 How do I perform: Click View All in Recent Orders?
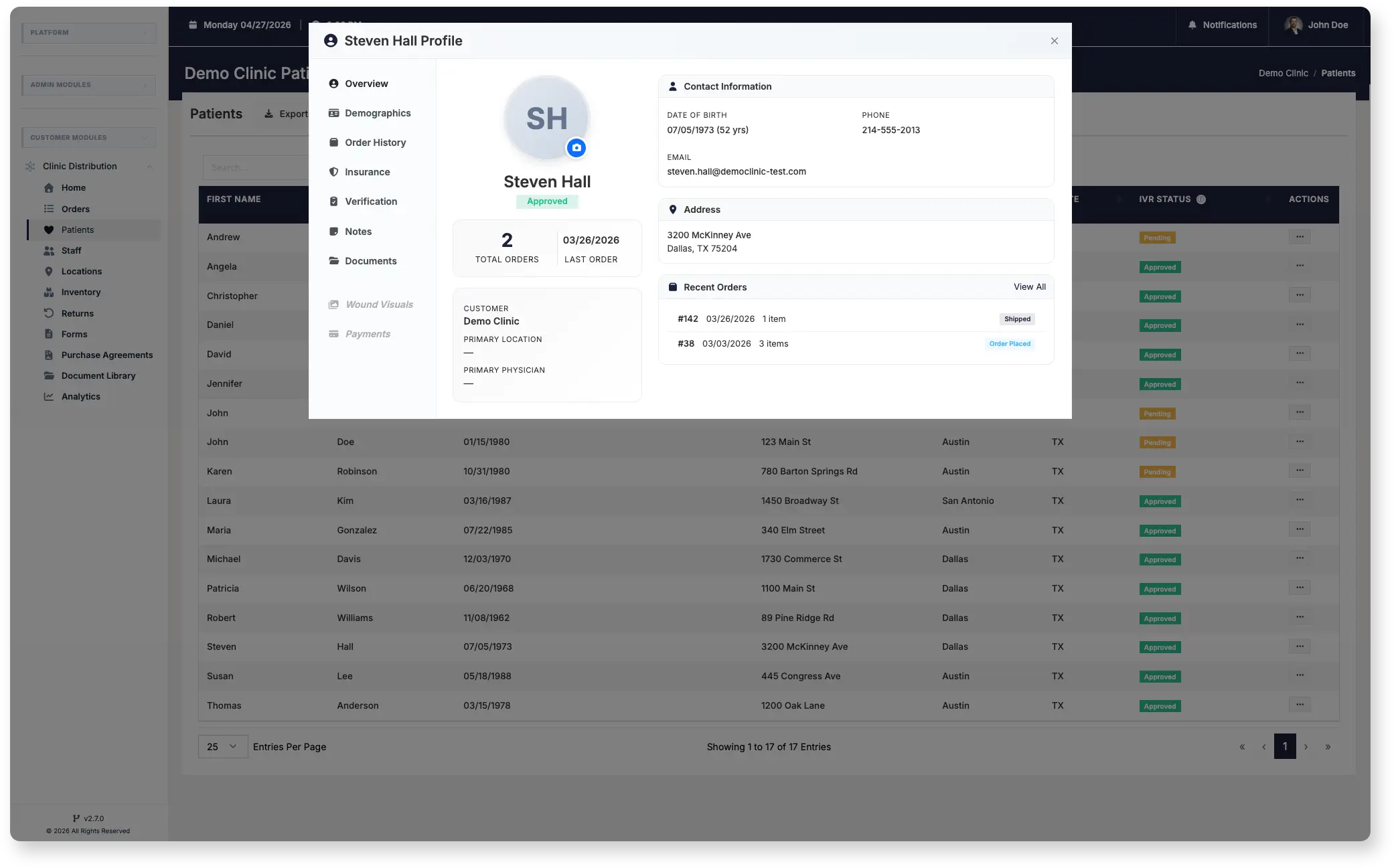pyautogui.click(x=1029, y=287)
